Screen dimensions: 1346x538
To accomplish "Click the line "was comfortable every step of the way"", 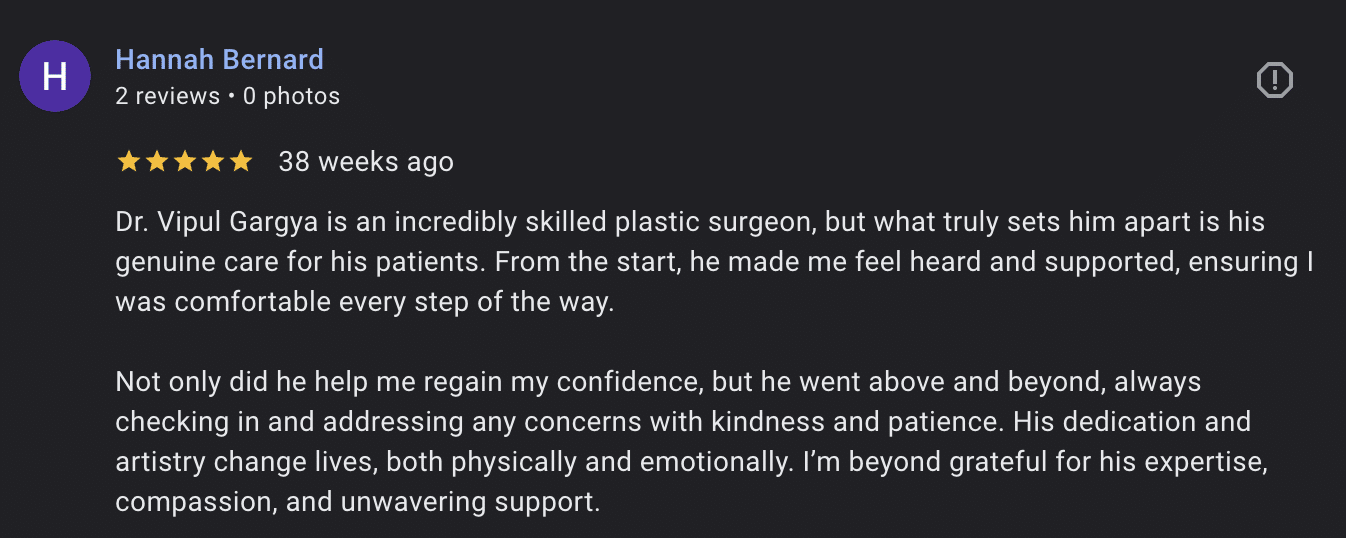I will click(364, 302).
